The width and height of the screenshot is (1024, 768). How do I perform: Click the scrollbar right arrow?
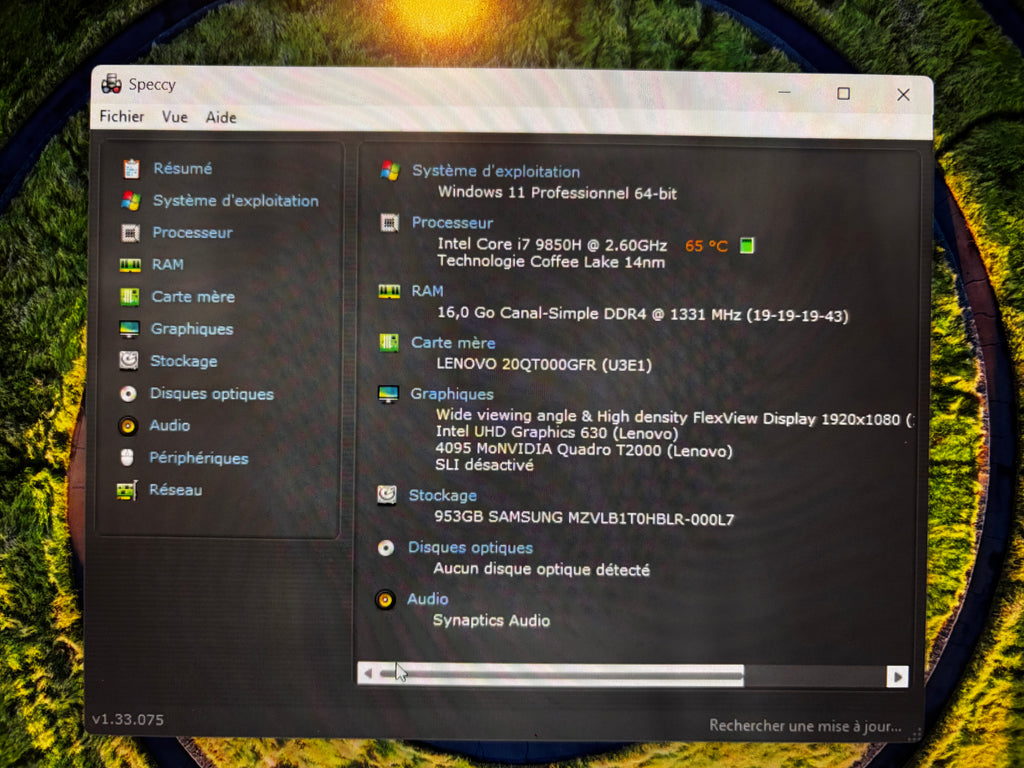[x=897, y=677]
